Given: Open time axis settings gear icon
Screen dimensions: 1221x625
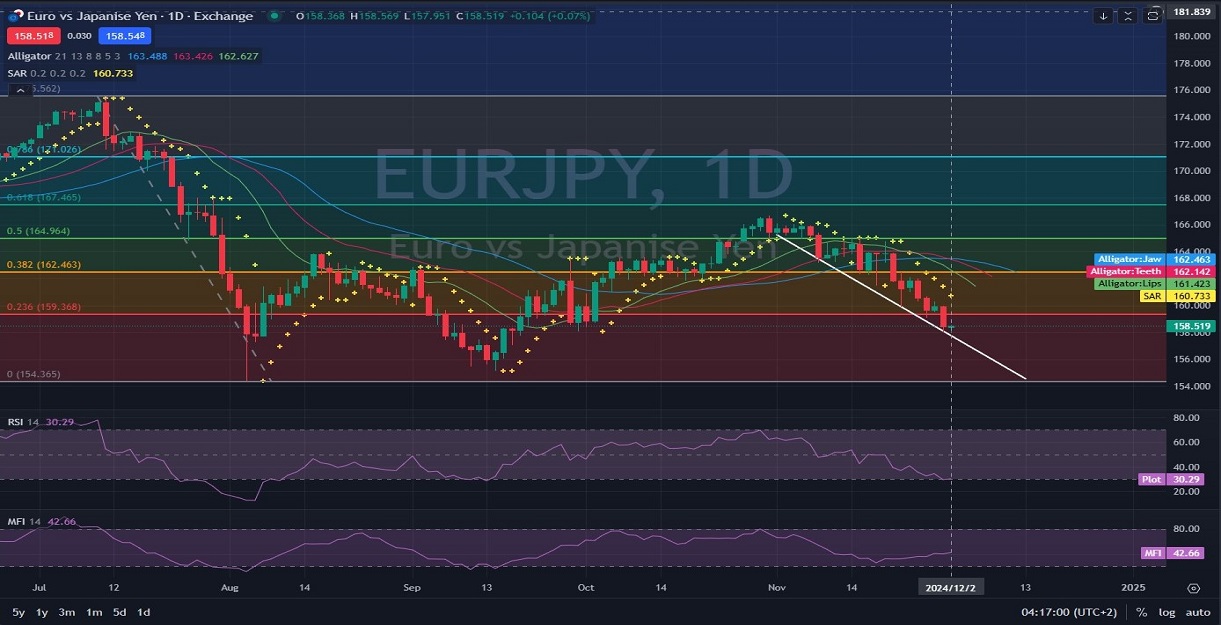Looking at the screenshot, I should click(x=1193, y=588).
